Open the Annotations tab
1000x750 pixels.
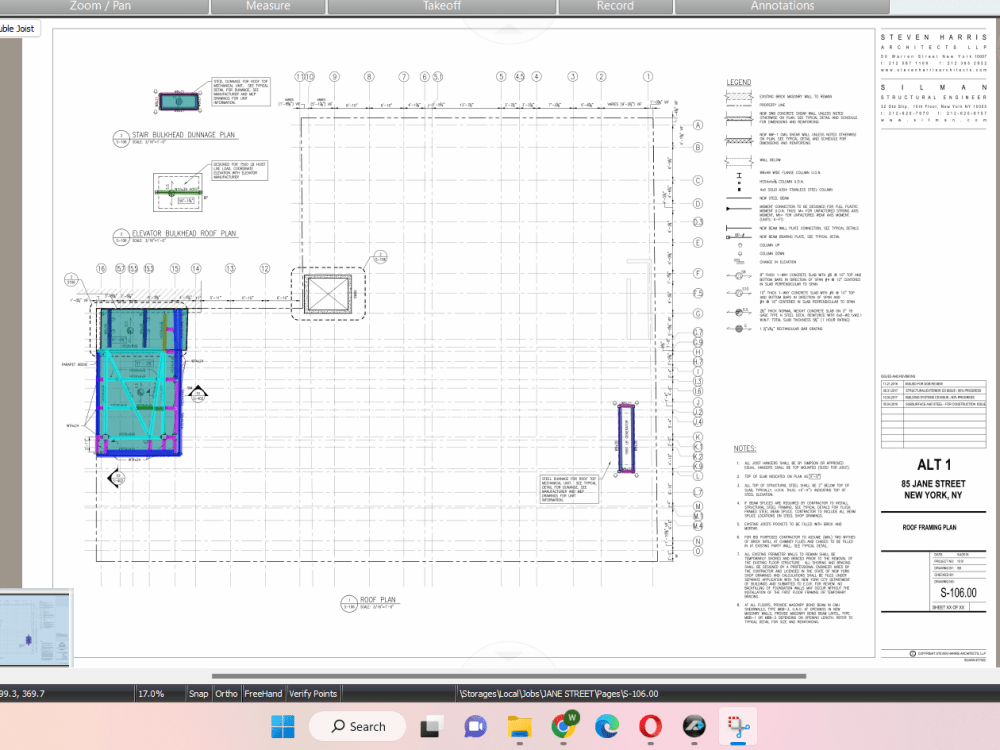click(x=782, y=6)
